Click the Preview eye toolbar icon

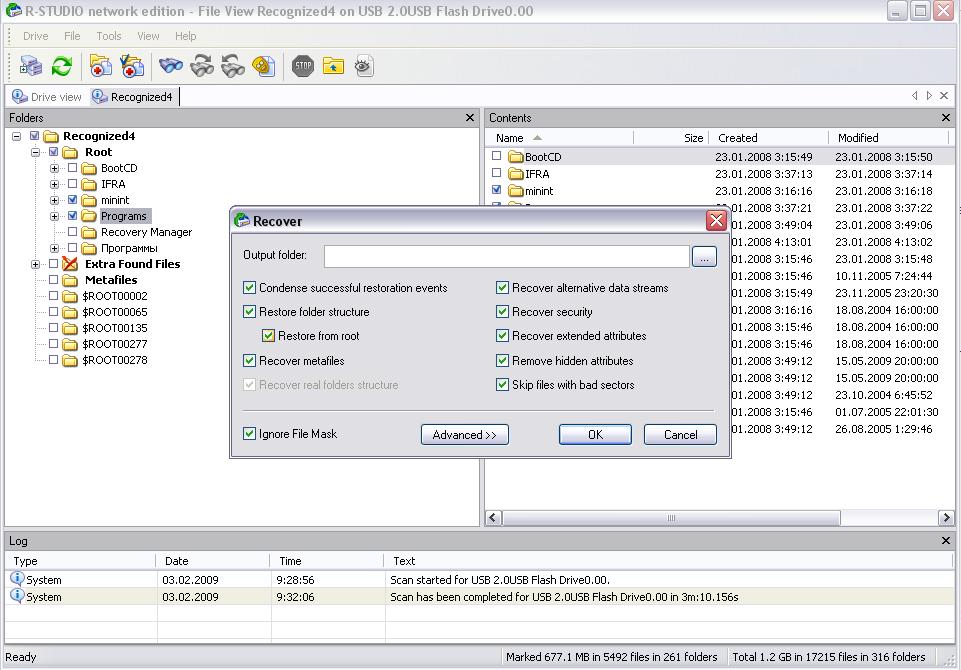(364, 66)
